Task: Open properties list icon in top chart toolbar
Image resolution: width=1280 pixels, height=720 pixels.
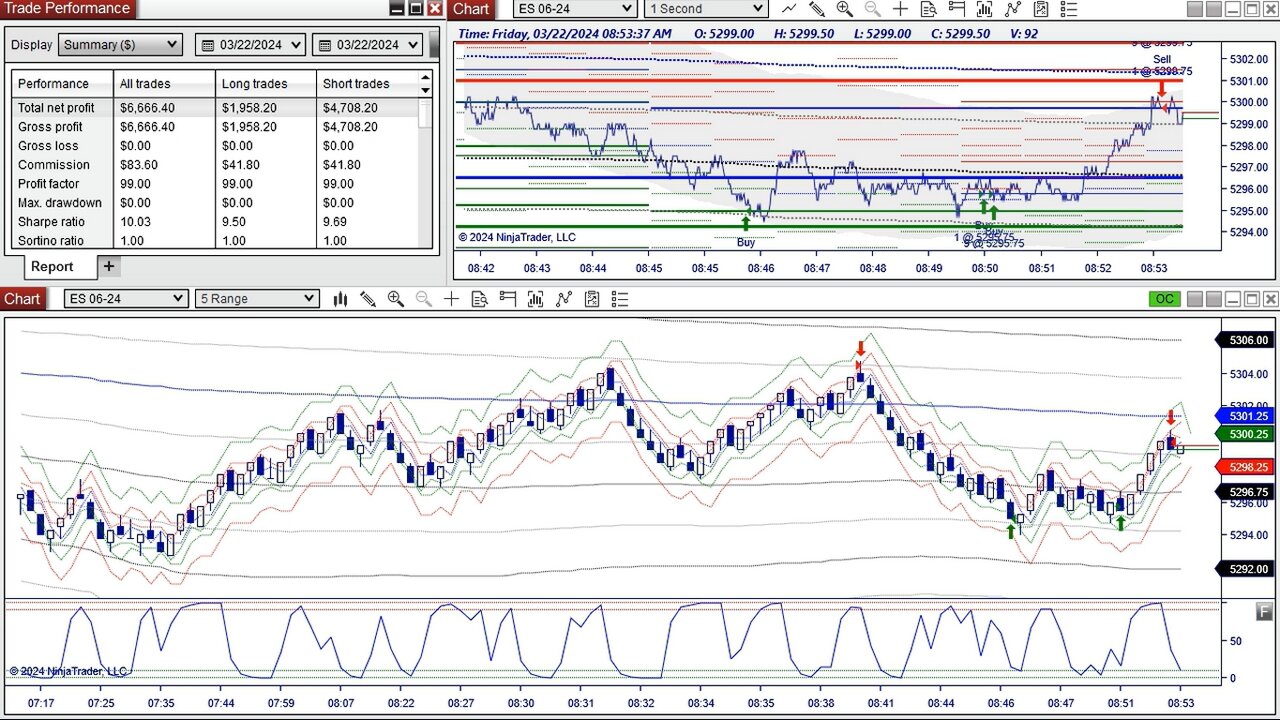Action: click(1070, 9)
